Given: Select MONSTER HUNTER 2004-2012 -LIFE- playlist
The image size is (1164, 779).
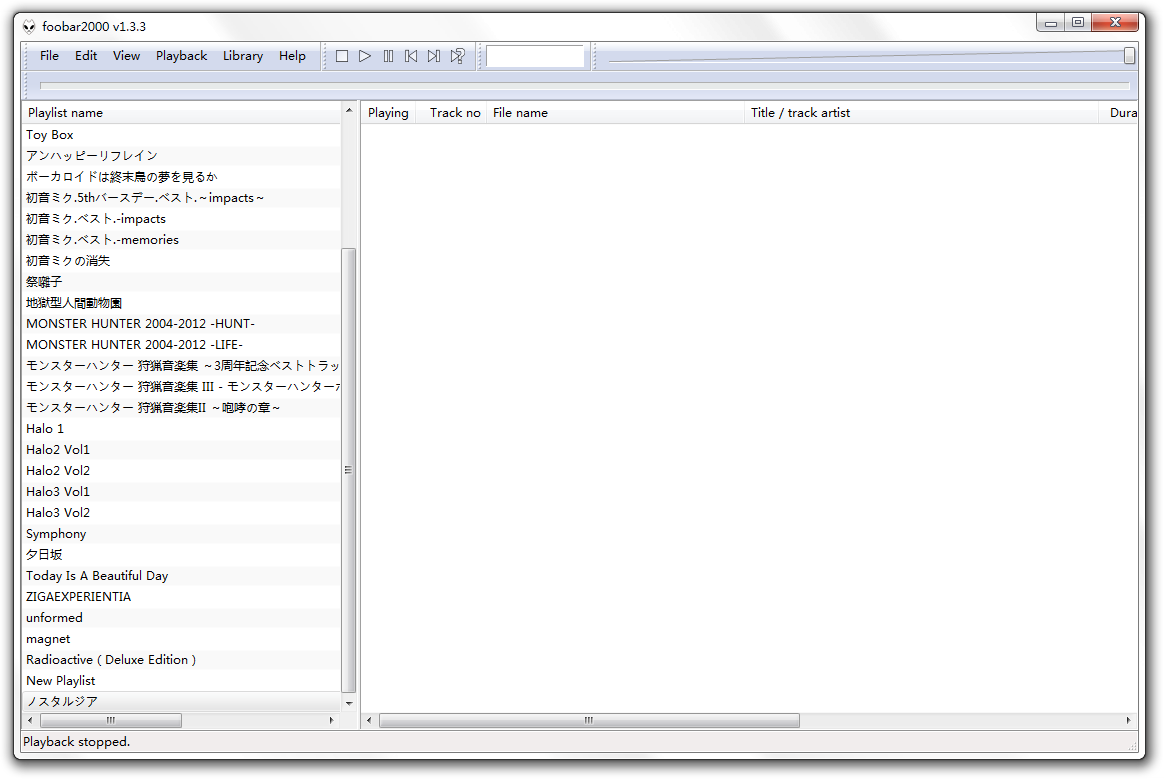Looking at the screenshot, I should (182, 345).
